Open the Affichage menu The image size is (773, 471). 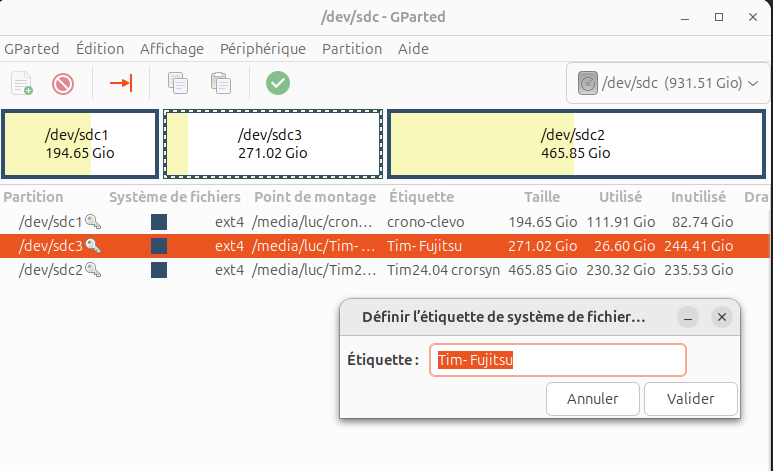click(x=172, y=48)
